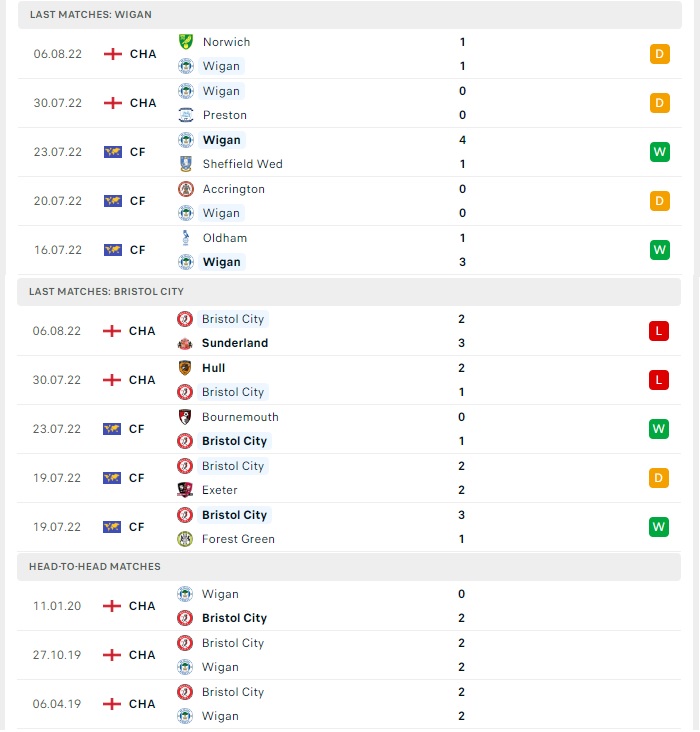Click the Accrington club crest icon
The width and height of the screenshot is (700, 732).
tap(186, 189)
